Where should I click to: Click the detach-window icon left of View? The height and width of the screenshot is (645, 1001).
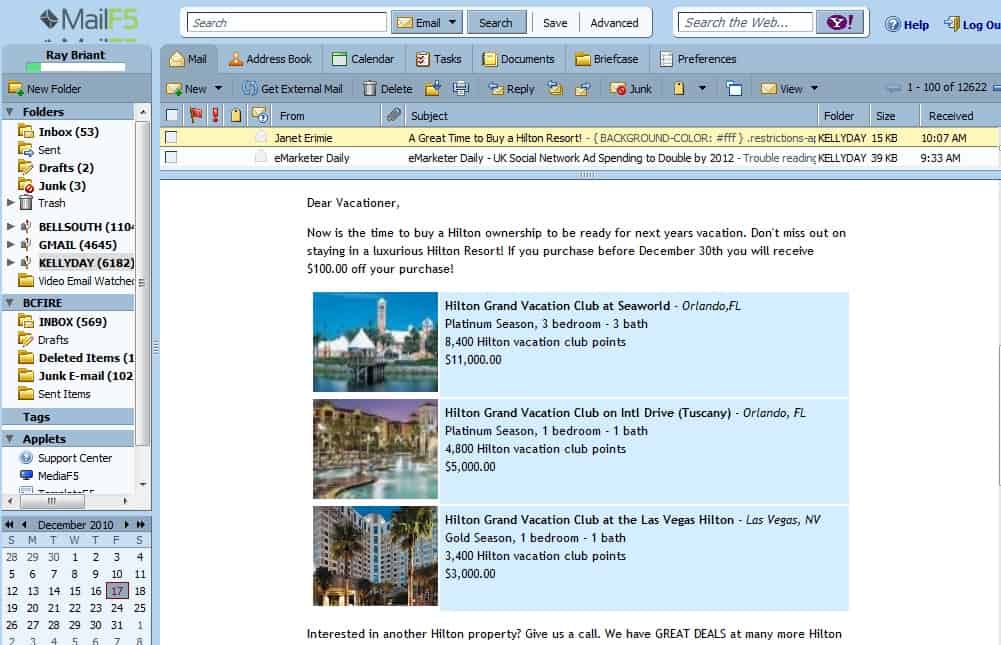[x=734, y=89]
